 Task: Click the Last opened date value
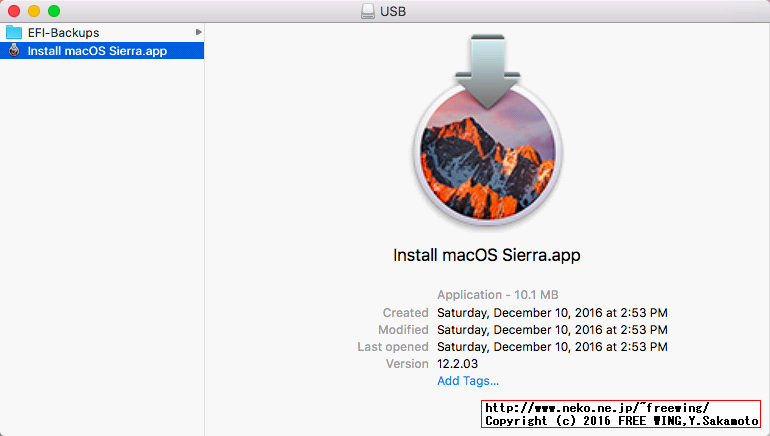tap(552, 347)
